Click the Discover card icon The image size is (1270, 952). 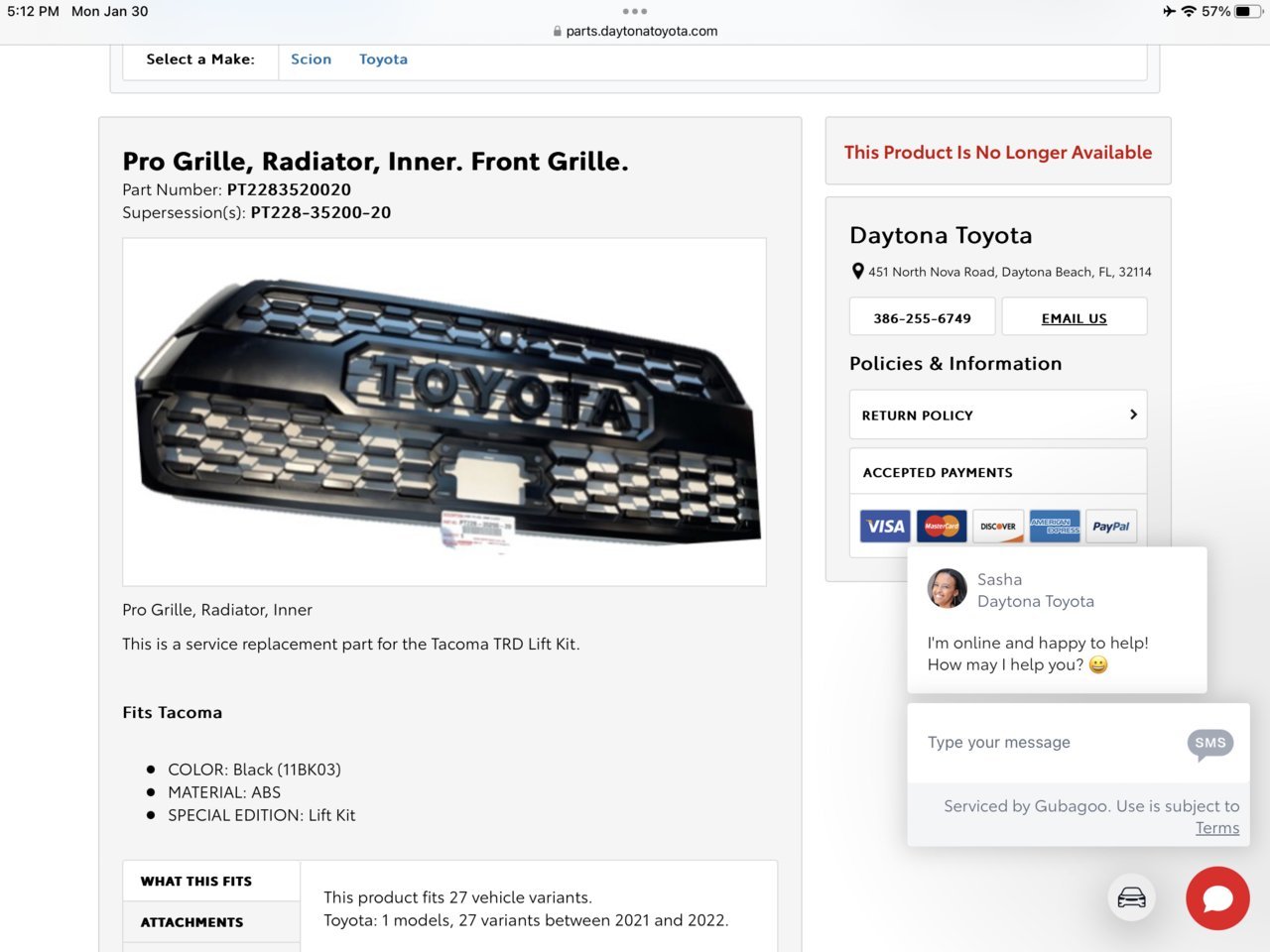pyautogui.click(x=998, y=527)
